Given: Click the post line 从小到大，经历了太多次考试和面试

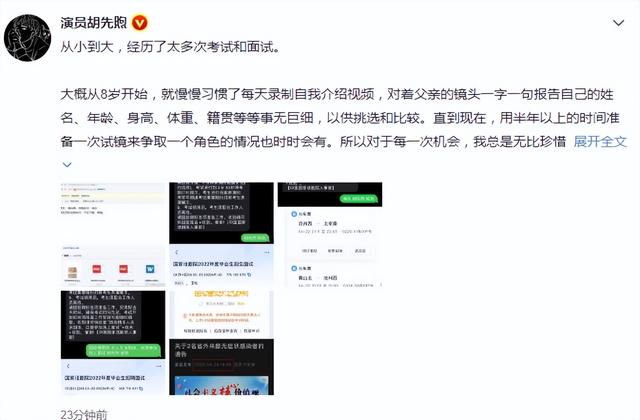Looking at the screenshot, I should point(171,47).
